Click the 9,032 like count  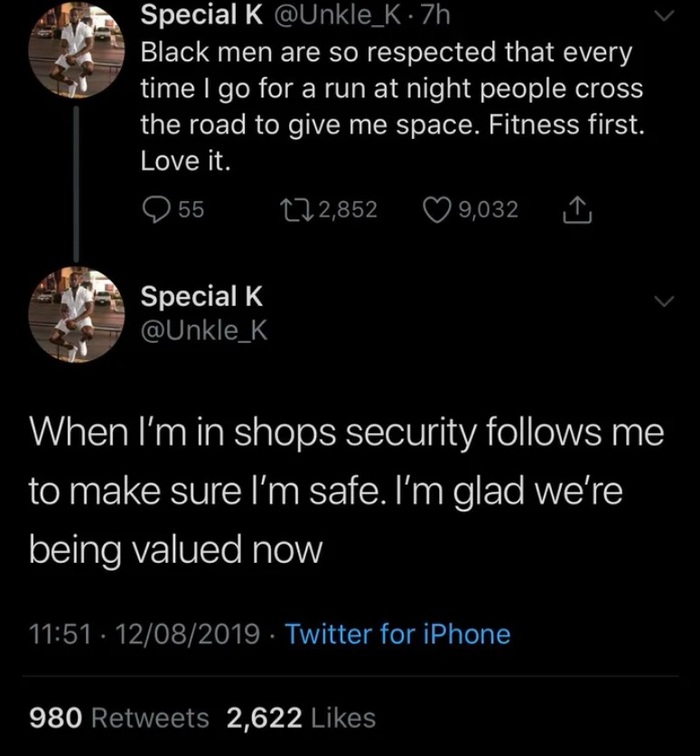pos(488,210)
